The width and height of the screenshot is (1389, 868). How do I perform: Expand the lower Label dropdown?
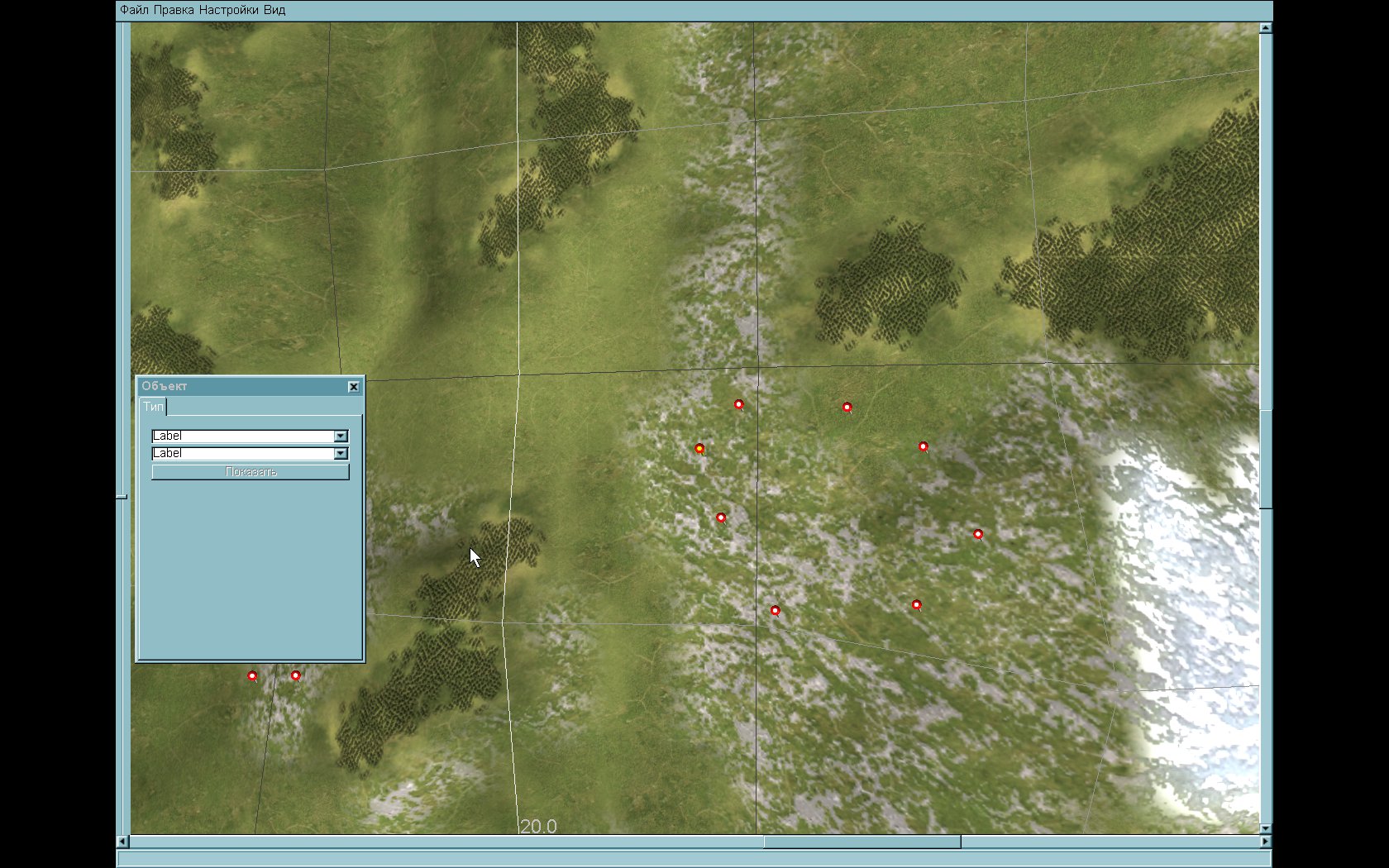tap(341, 453)
